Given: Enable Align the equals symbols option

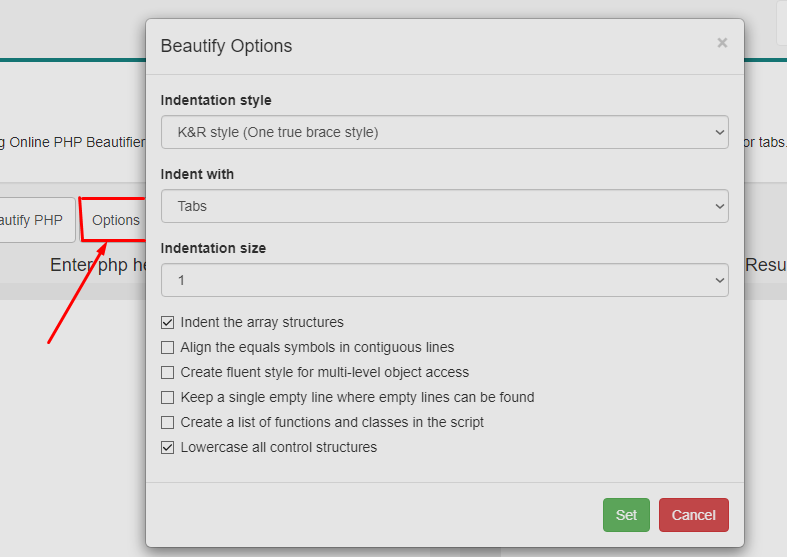Looking at the screenshot, I should pos(167,348).
